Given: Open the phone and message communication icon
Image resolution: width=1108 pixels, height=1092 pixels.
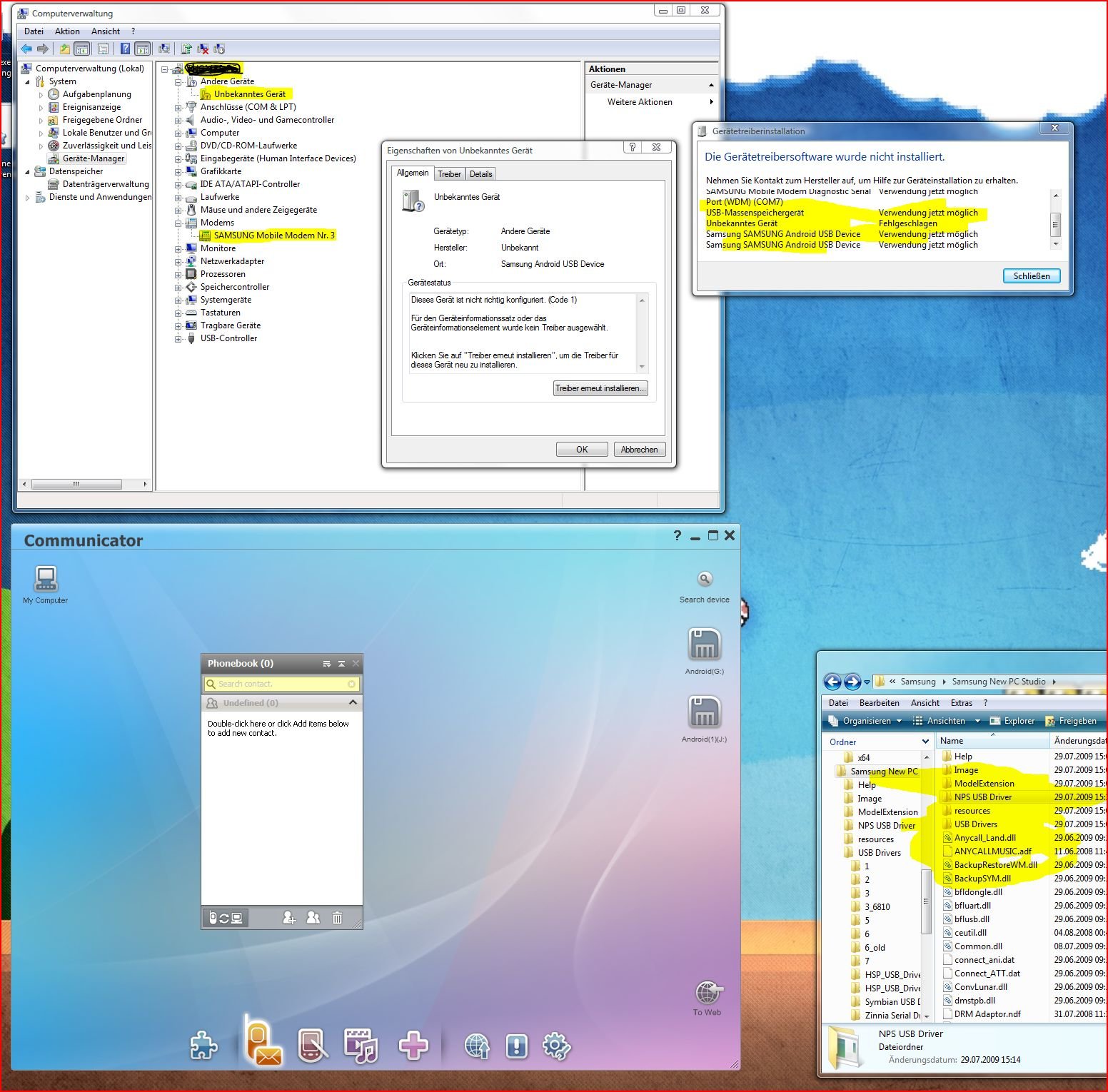Looking at the screenshot, I should (x=262, y=1042).
